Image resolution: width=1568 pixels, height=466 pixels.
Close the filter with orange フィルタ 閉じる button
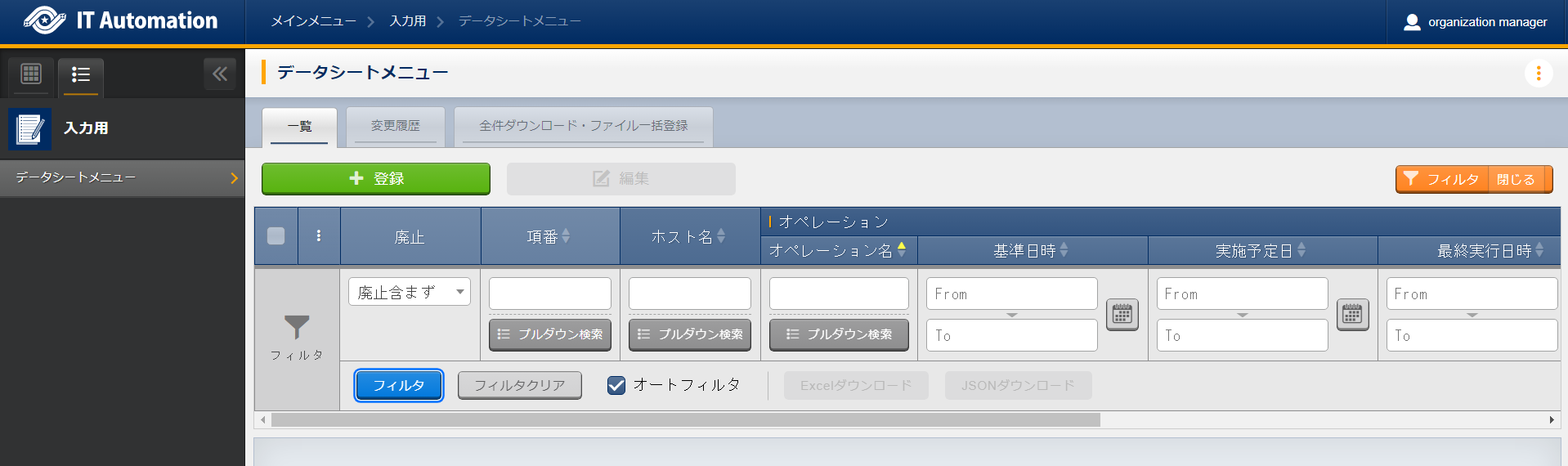click(x=1474, y=179)
